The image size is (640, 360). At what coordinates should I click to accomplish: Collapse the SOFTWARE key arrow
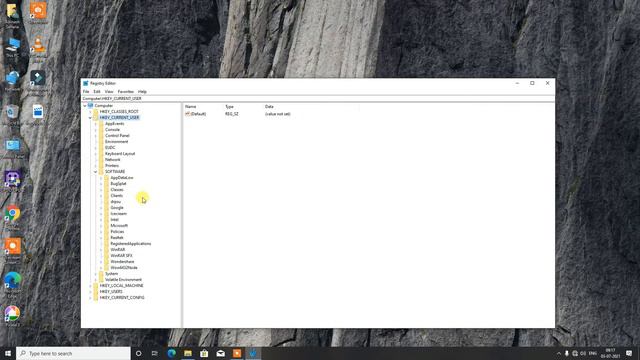pyautogui.click(x=96, y=171)
